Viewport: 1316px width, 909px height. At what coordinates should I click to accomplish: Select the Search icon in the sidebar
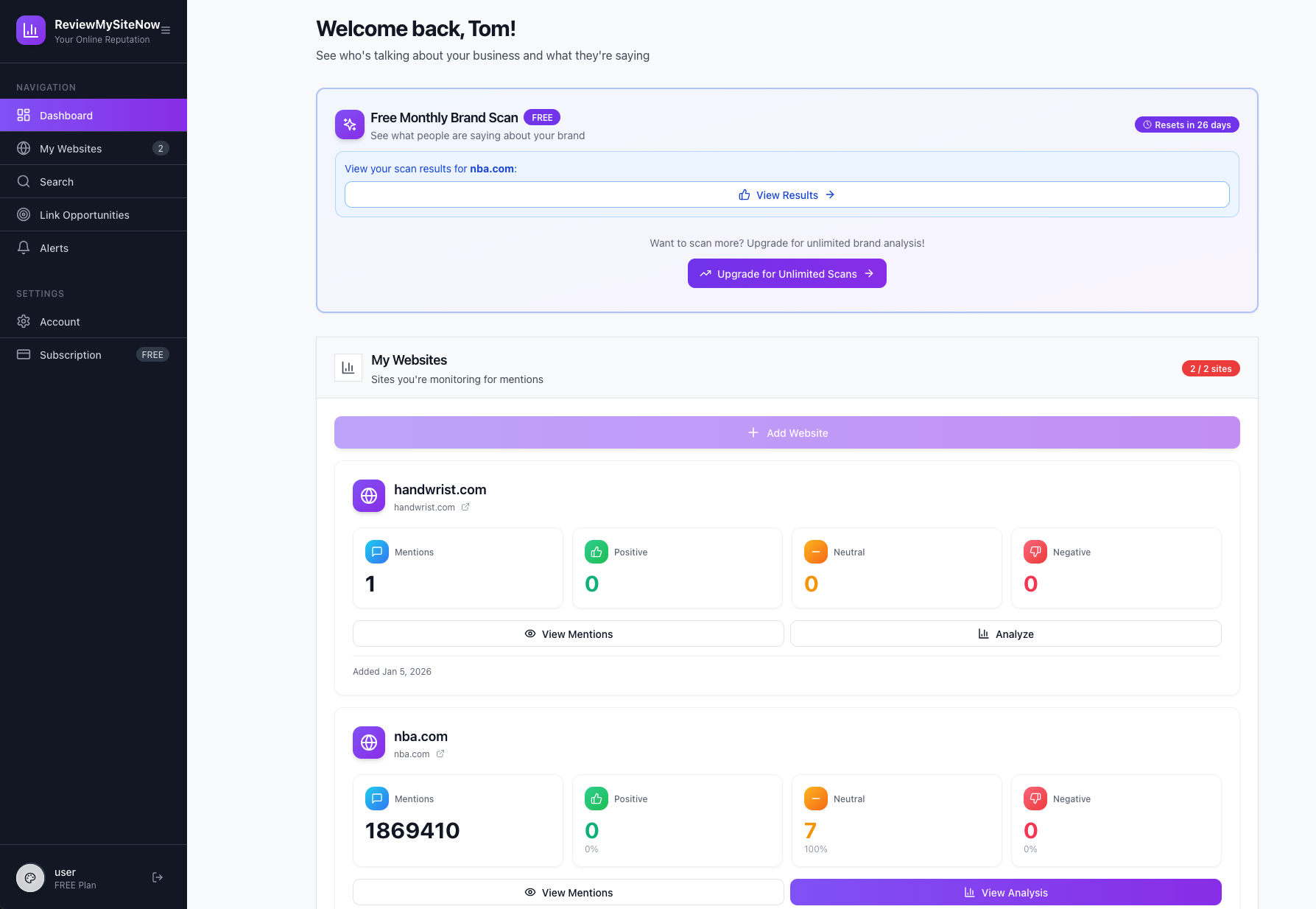click(23, 181)
